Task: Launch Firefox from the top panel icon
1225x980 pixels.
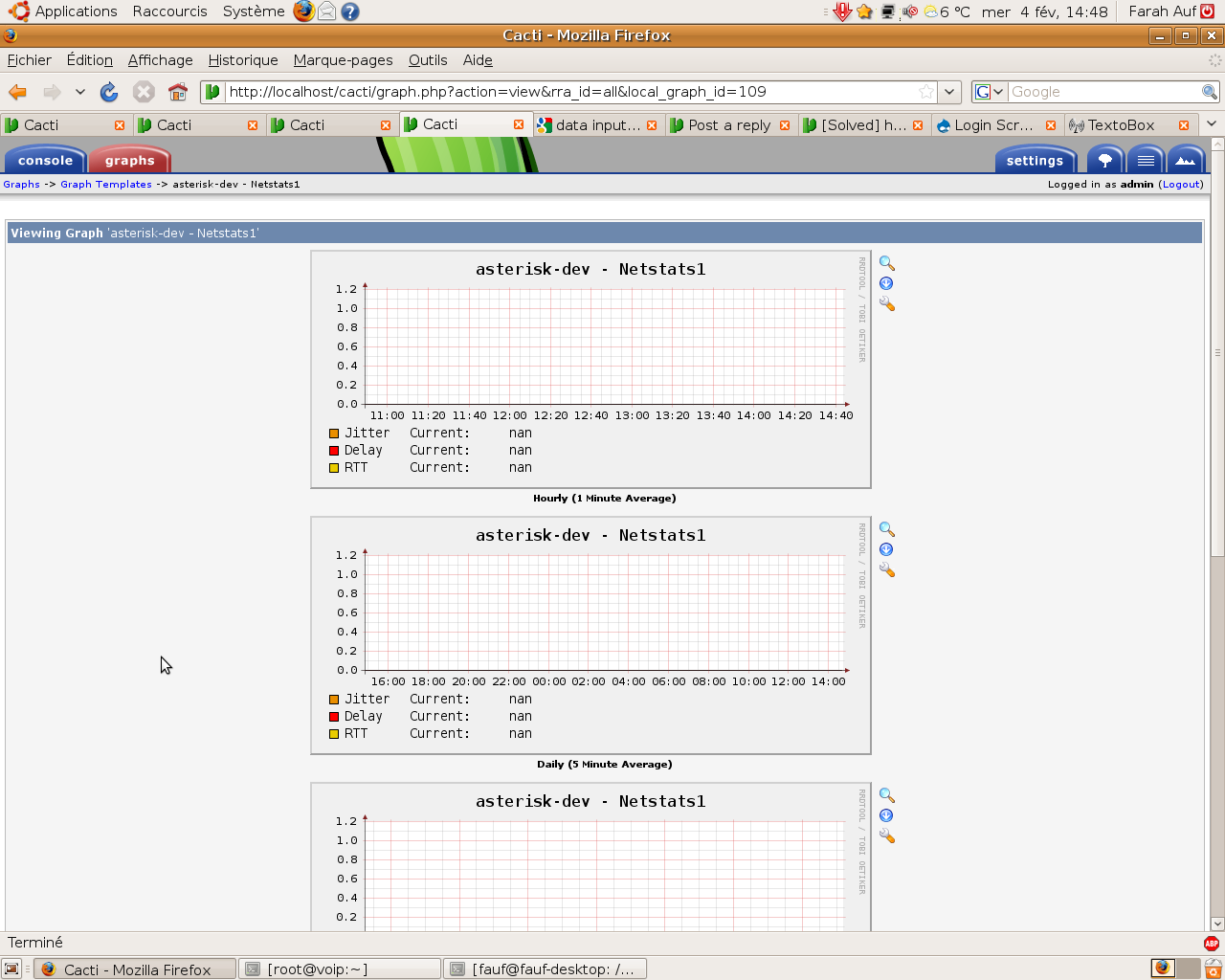Action: 303,11
